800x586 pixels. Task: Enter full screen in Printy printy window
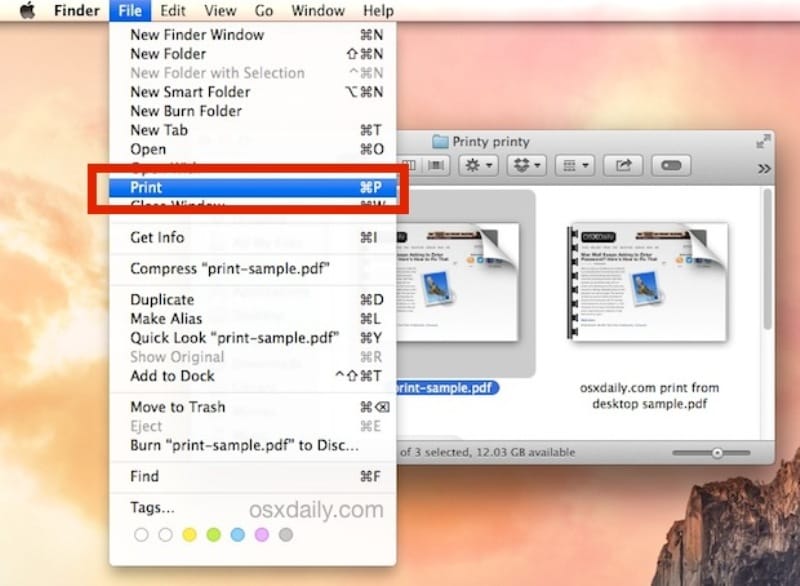click(763, 141)
